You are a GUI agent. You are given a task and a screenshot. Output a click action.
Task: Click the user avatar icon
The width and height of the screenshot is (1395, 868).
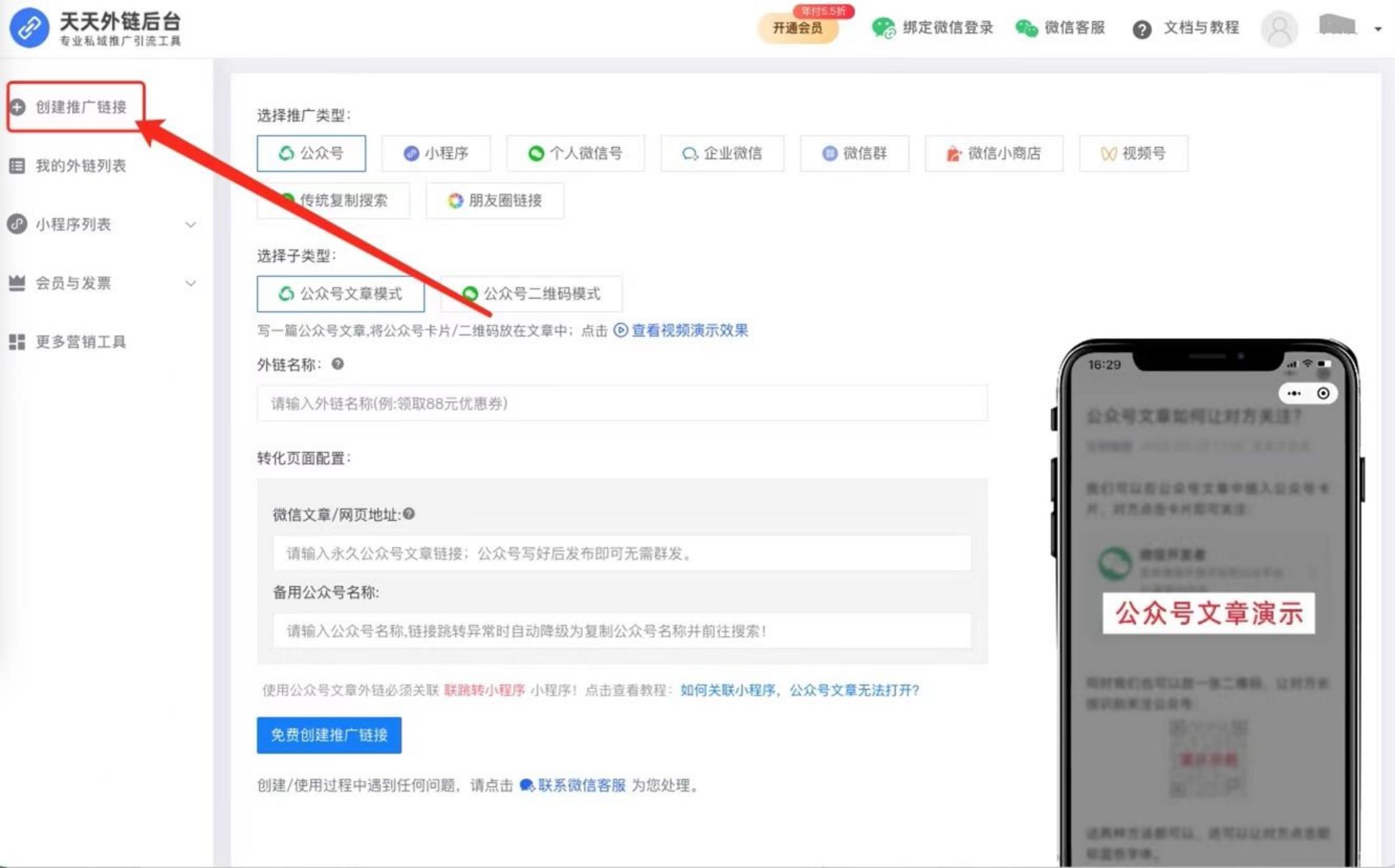1279,28
